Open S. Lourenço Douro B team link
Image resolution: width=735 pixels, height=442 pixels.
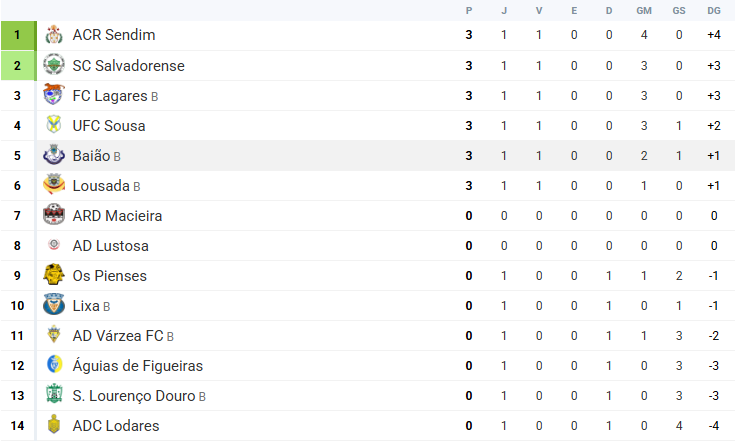tap(139, 396)
